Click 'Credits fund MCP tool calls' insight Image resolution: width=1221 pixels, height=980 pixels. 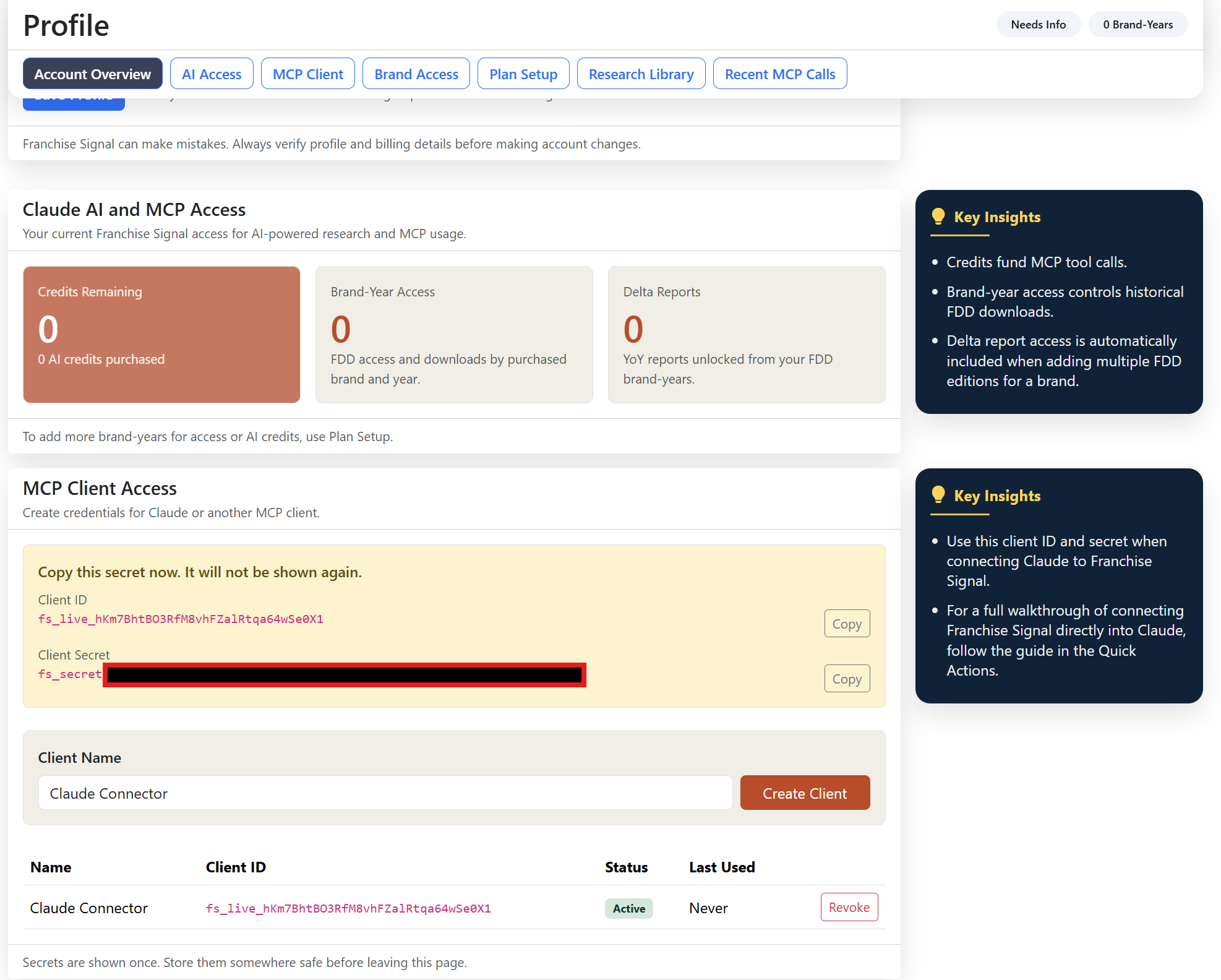[x=1037, y=262]
